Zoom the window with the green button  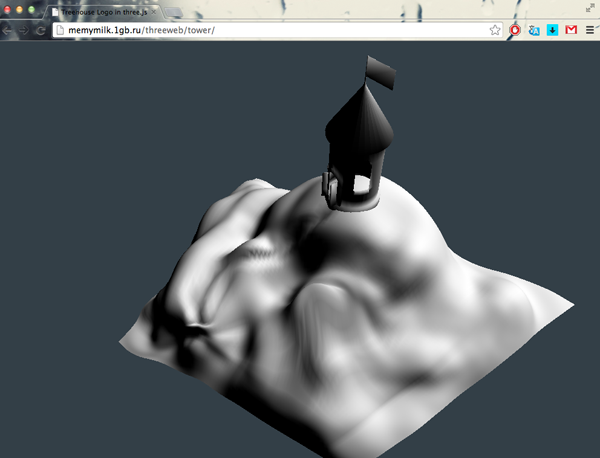(32, 9)
